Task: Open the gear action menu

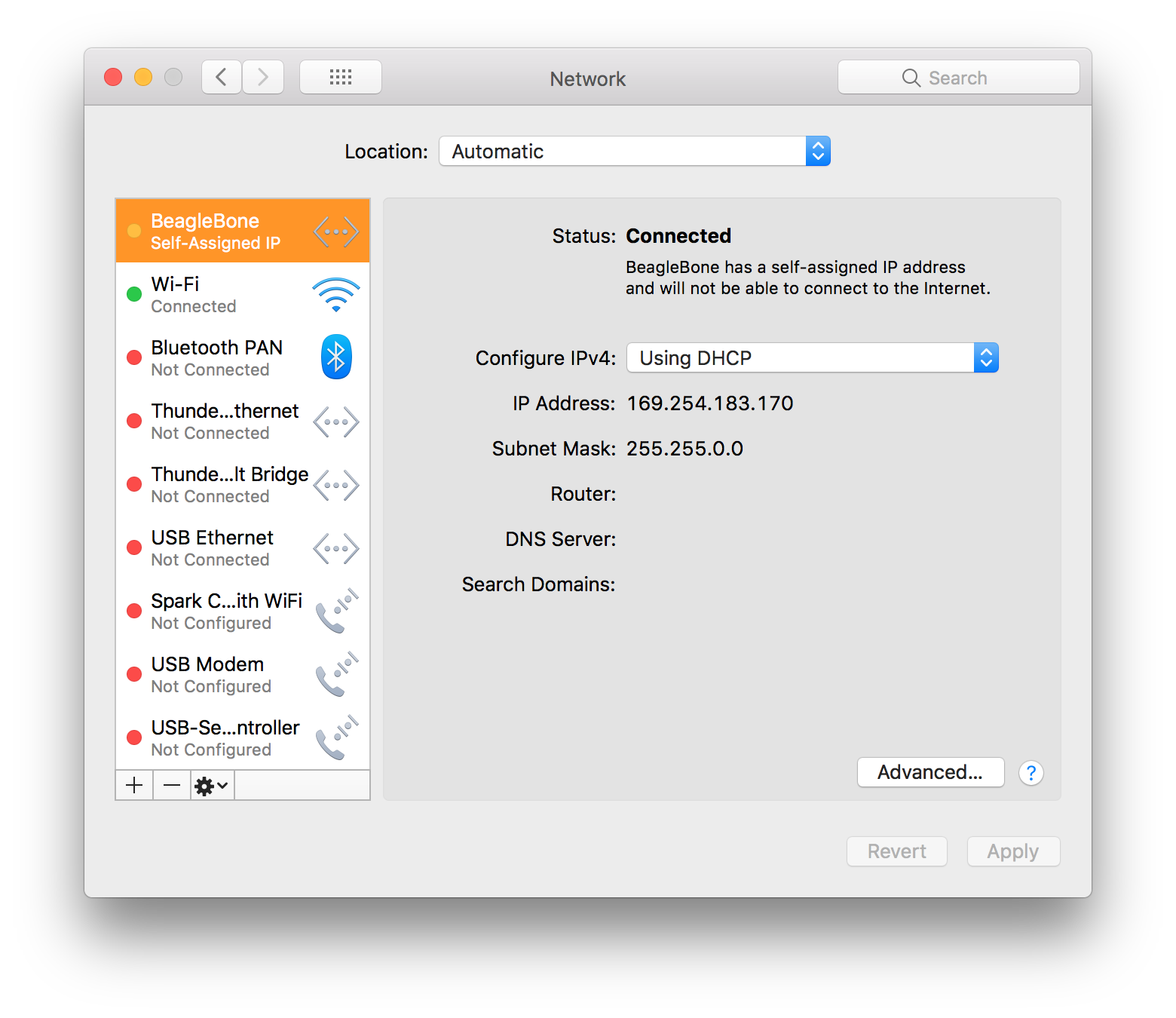Action: pos(212,785)
